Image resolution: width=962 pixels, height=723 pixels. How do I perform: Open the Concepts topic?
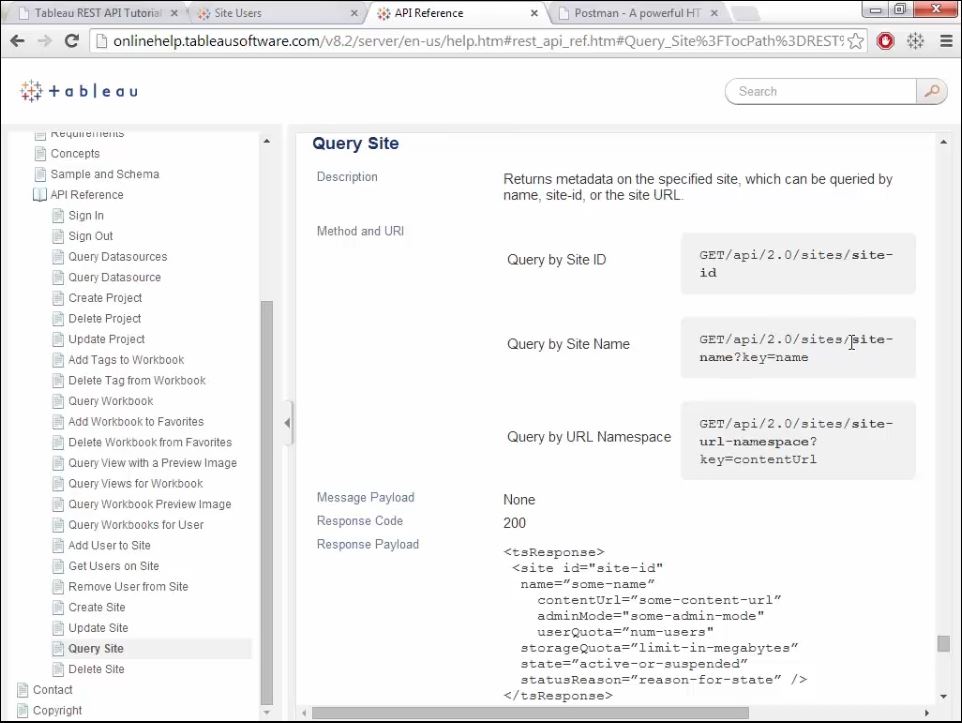(x=75, y=153)
